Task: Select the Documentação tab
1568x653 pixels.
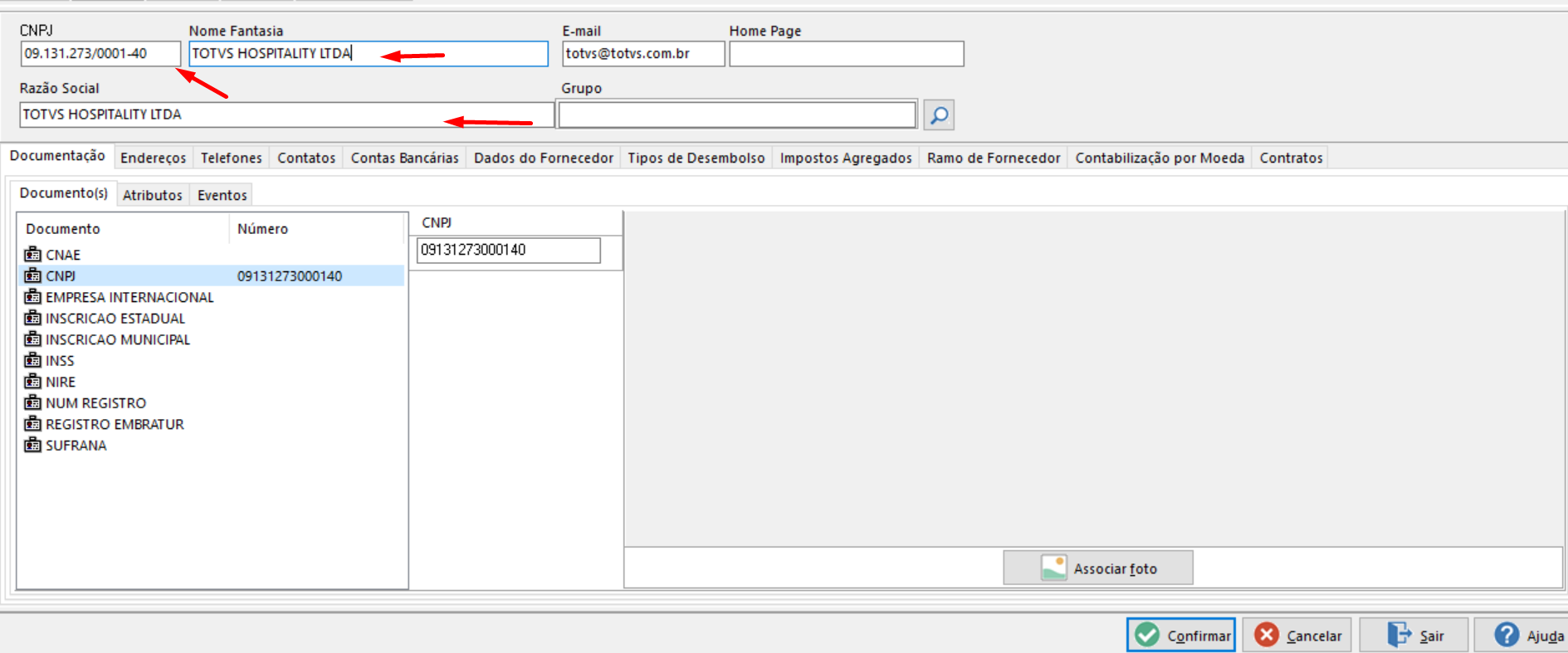Action: tap(57, 156)
